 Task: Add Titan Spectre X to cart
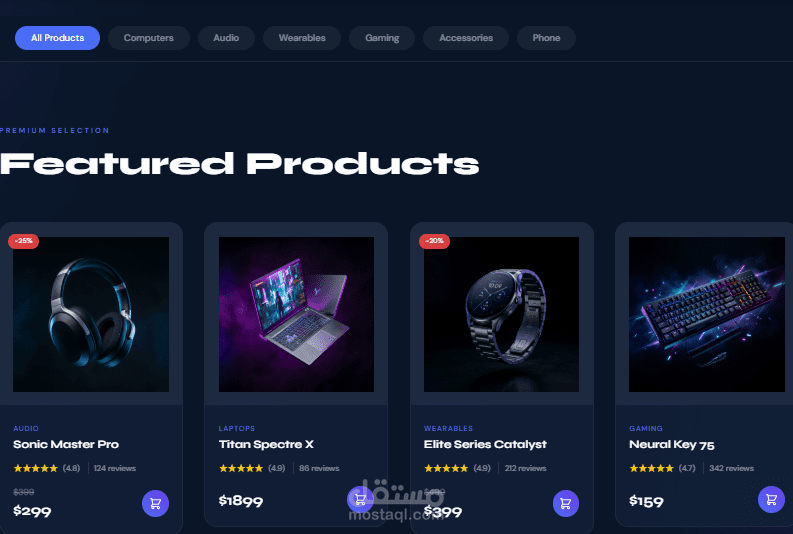360,499
